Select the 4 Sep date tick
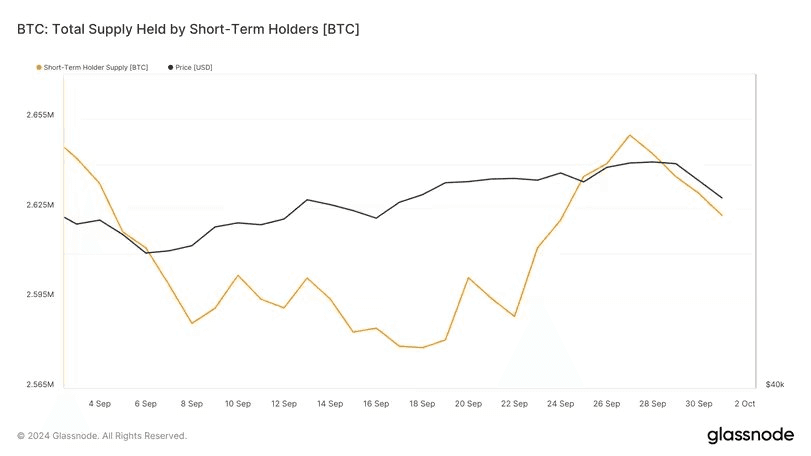 coord(99,404)
